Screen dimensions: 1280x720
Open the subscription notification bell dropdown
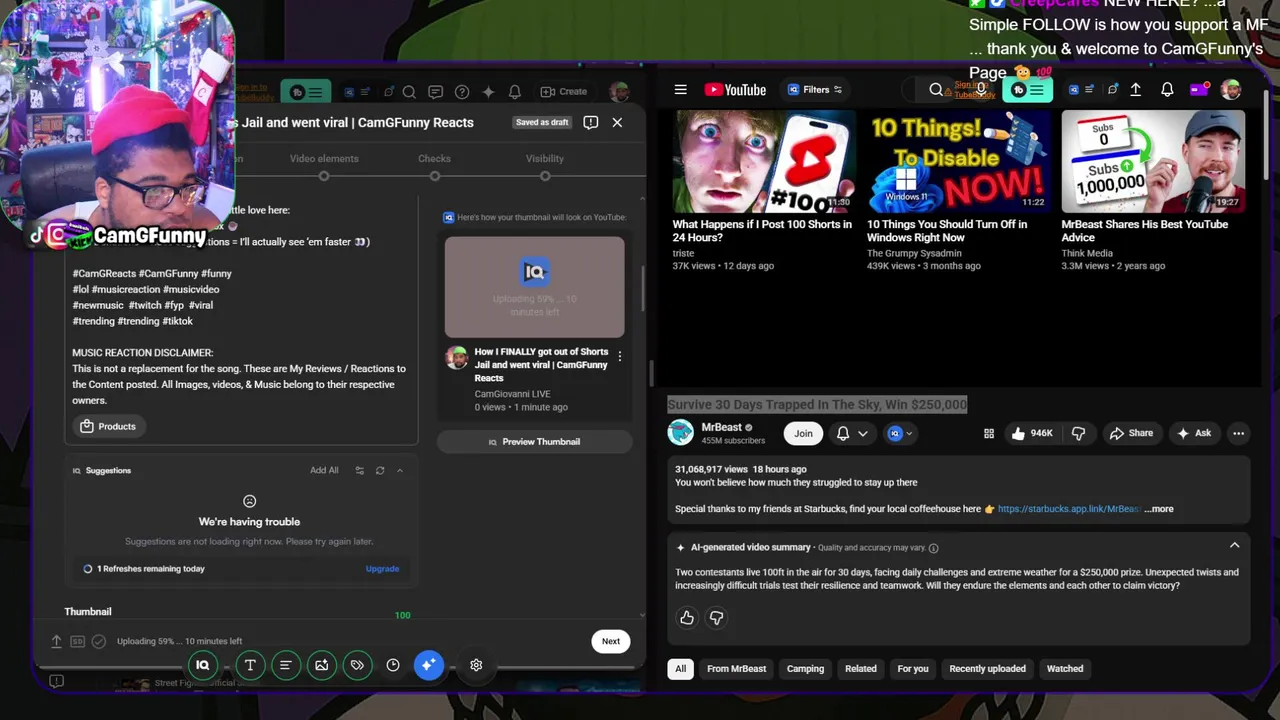[x=852, y=433]
